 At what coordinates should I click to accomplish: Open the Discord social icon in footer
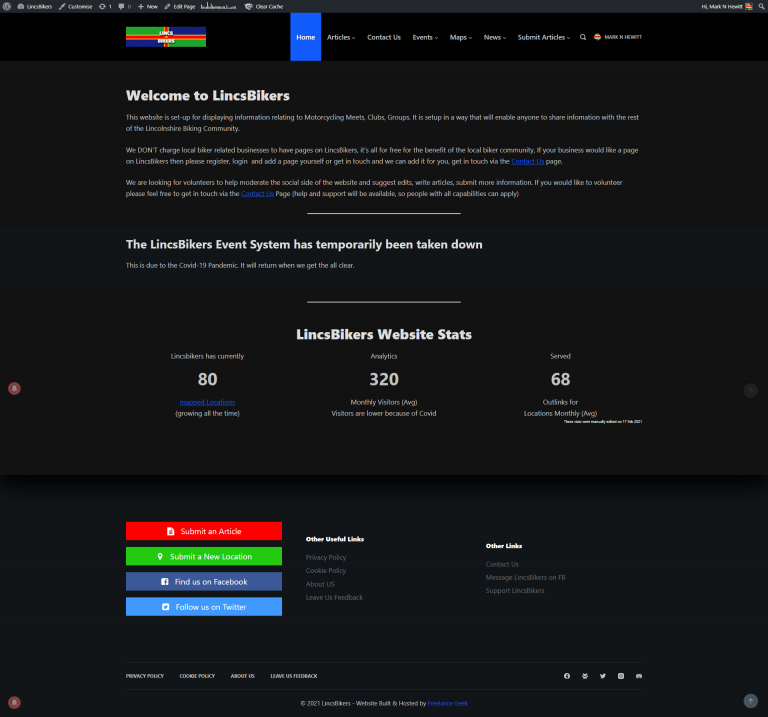point(639,676)
